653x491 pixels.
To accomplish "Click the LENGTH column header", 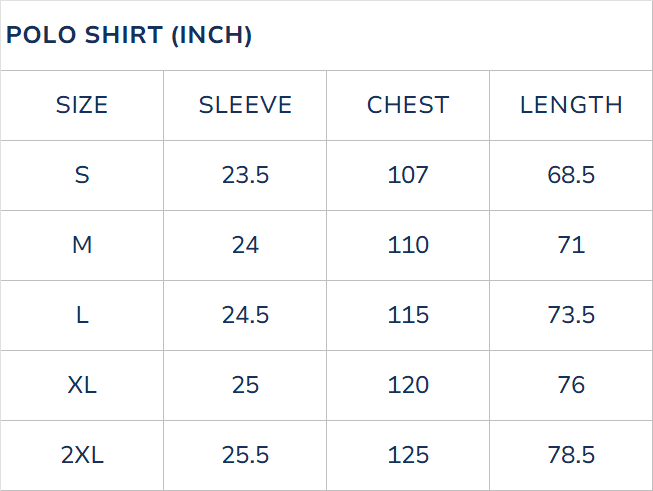I will coord(571,105).
